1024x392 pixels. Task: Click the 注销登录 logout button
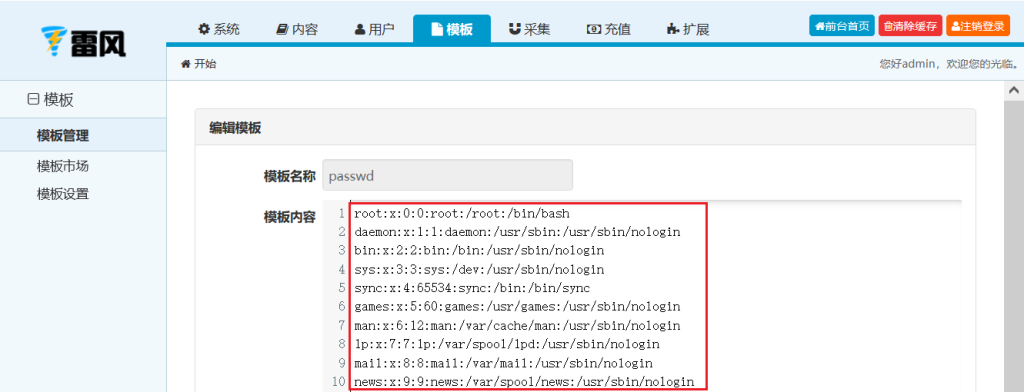(978, 26)
